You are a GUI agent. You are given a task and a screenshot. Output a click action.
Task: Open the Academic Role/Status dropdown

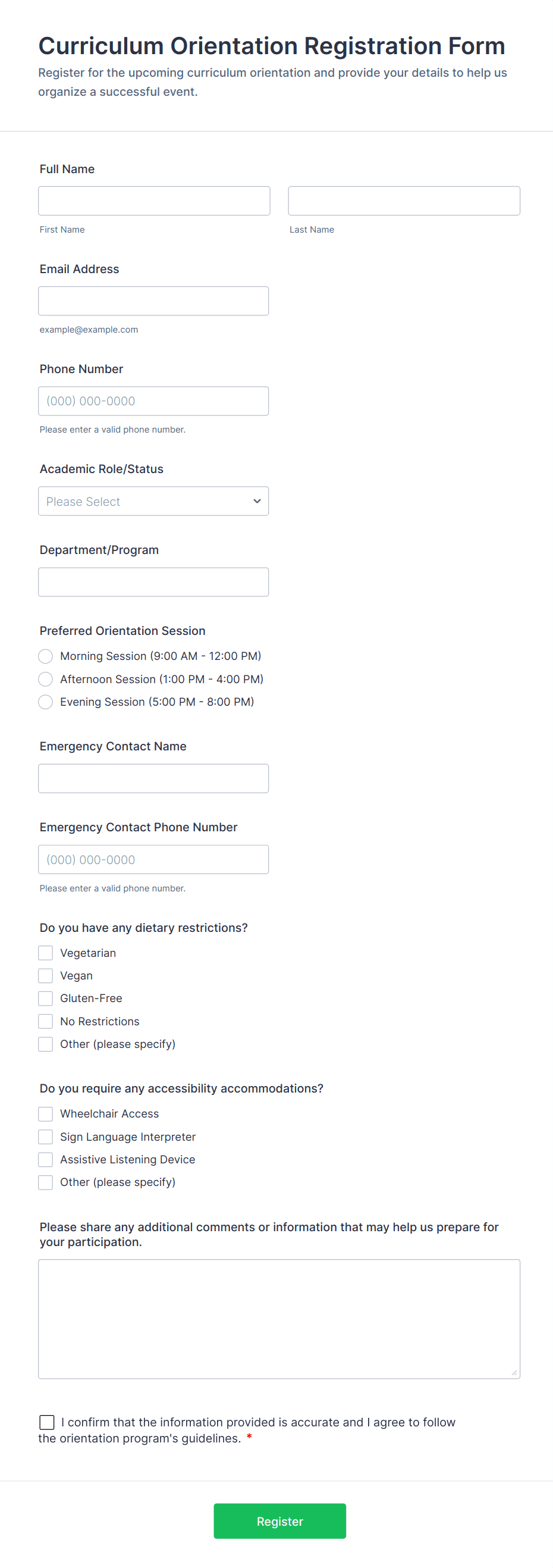[x=153, y=501]
